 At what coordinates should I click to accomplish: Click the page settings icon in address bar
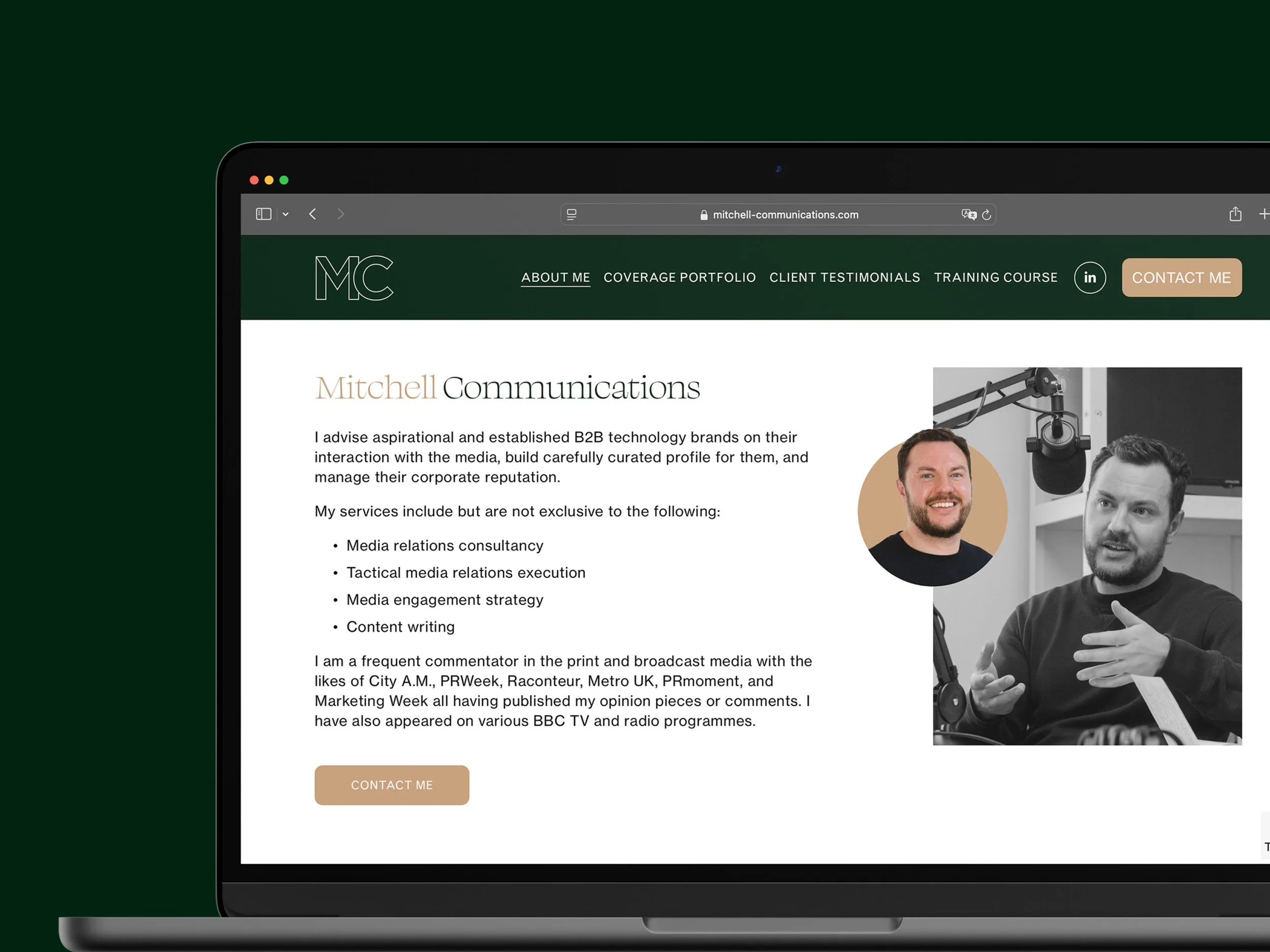[x=571, y=214]
